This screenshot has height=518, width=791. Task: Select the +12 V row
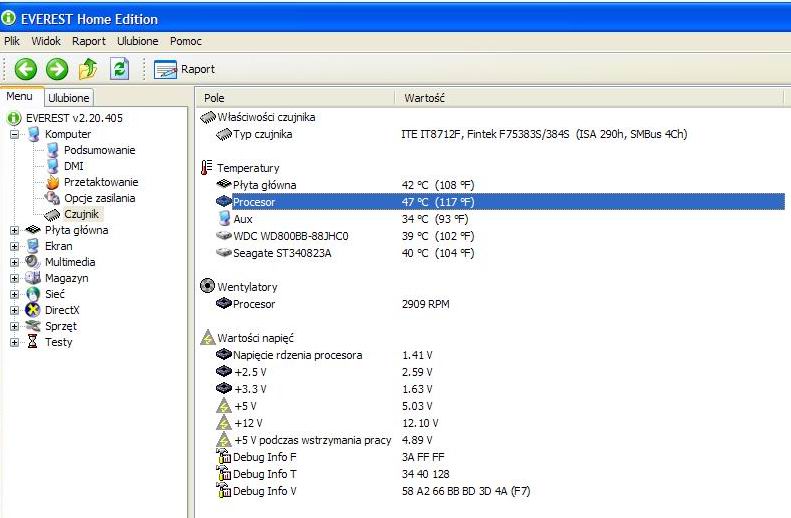coord(492,423)
